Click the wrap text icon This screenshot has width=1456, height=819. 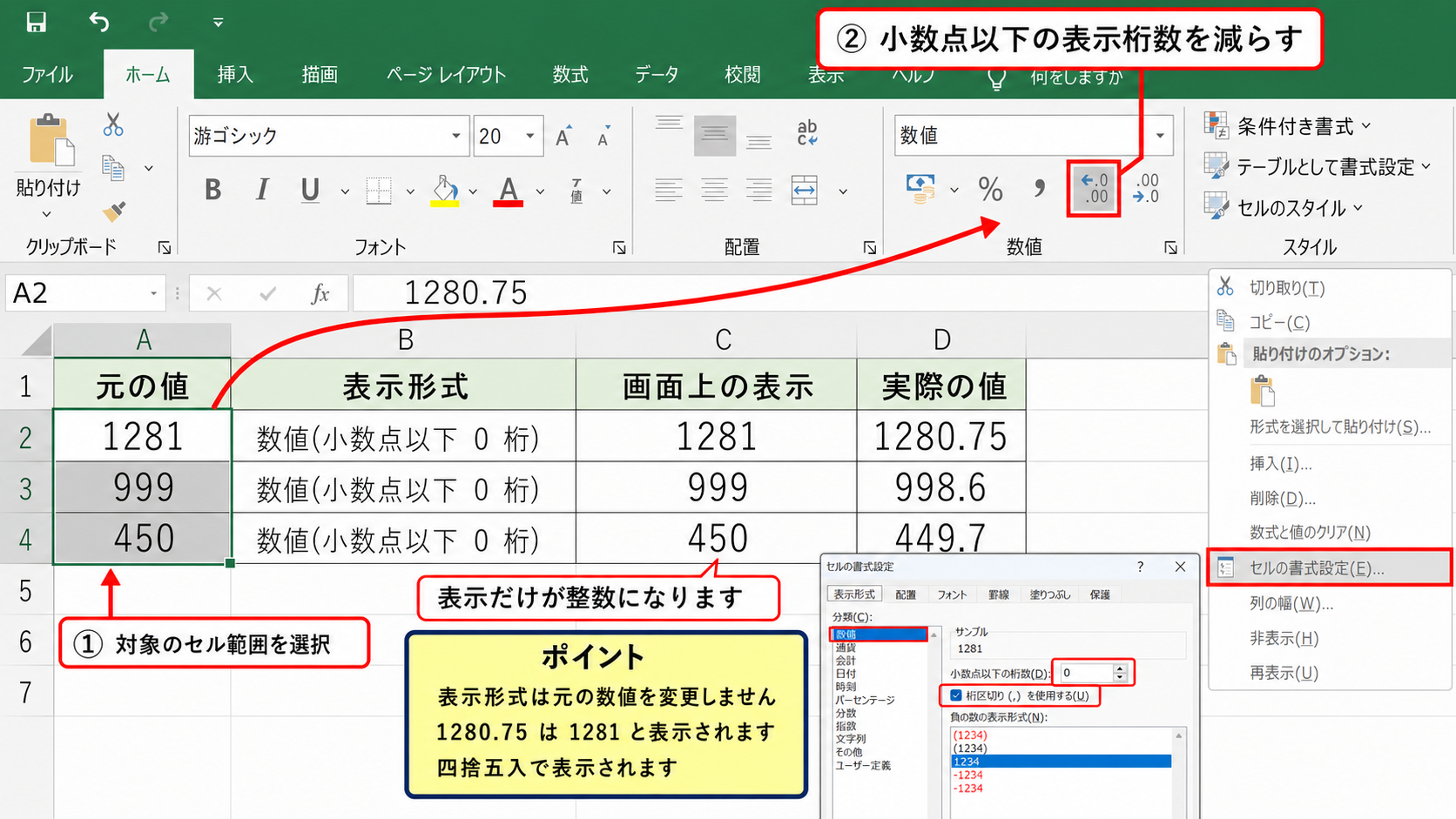pos(807,133)
